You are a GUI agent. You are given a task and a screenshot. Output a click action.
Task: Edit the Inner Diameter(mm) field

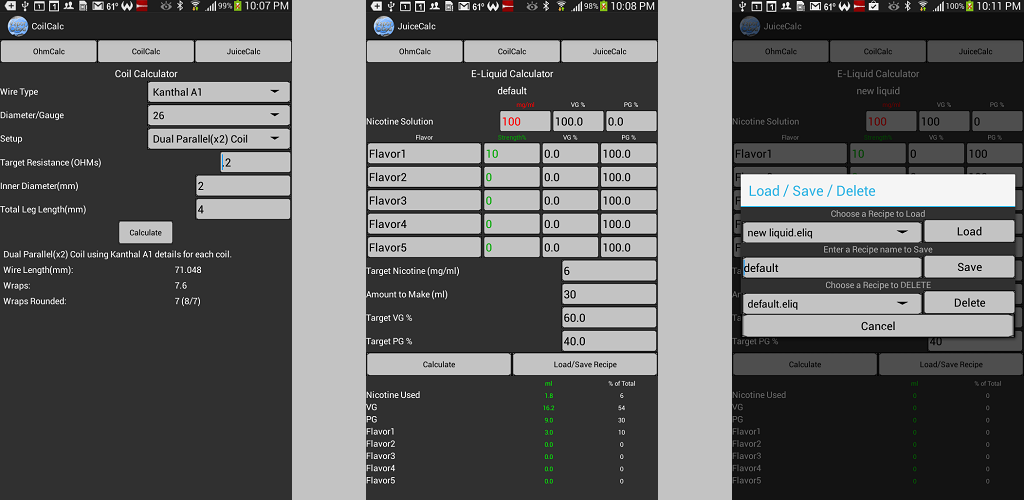click(243, 186)
